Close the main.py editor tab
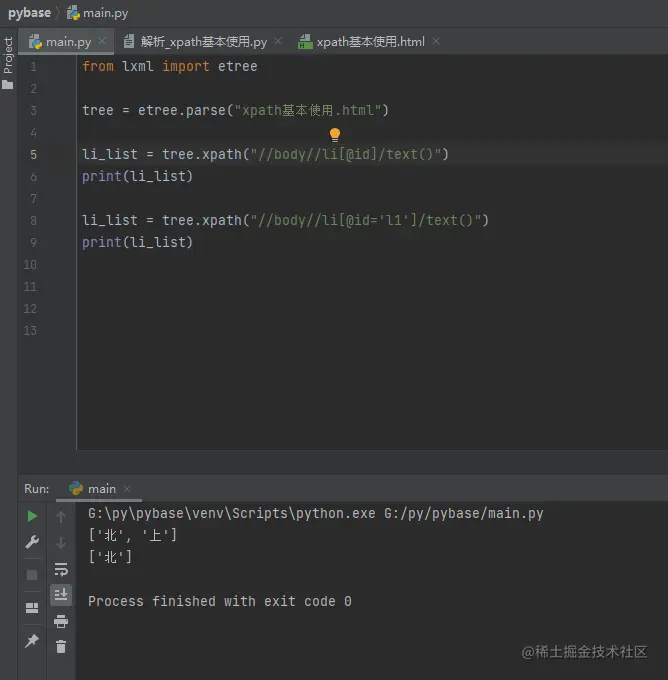The image size is (668, 680). point(102,41)
